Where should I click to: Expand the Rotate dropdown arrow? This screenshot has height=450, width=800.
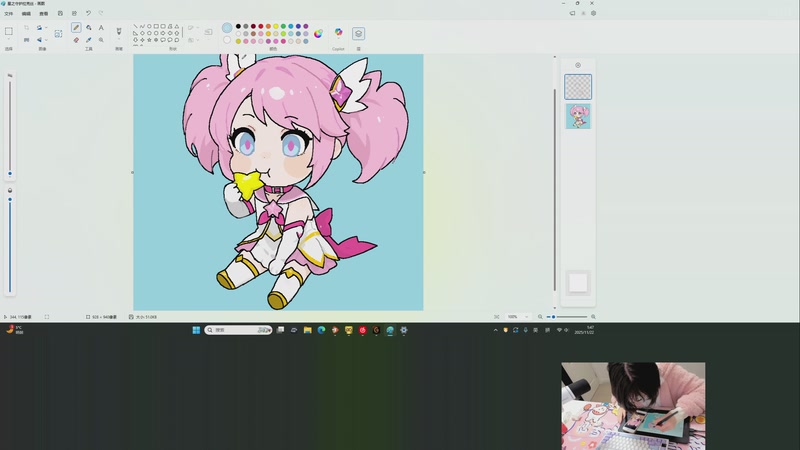46,28
